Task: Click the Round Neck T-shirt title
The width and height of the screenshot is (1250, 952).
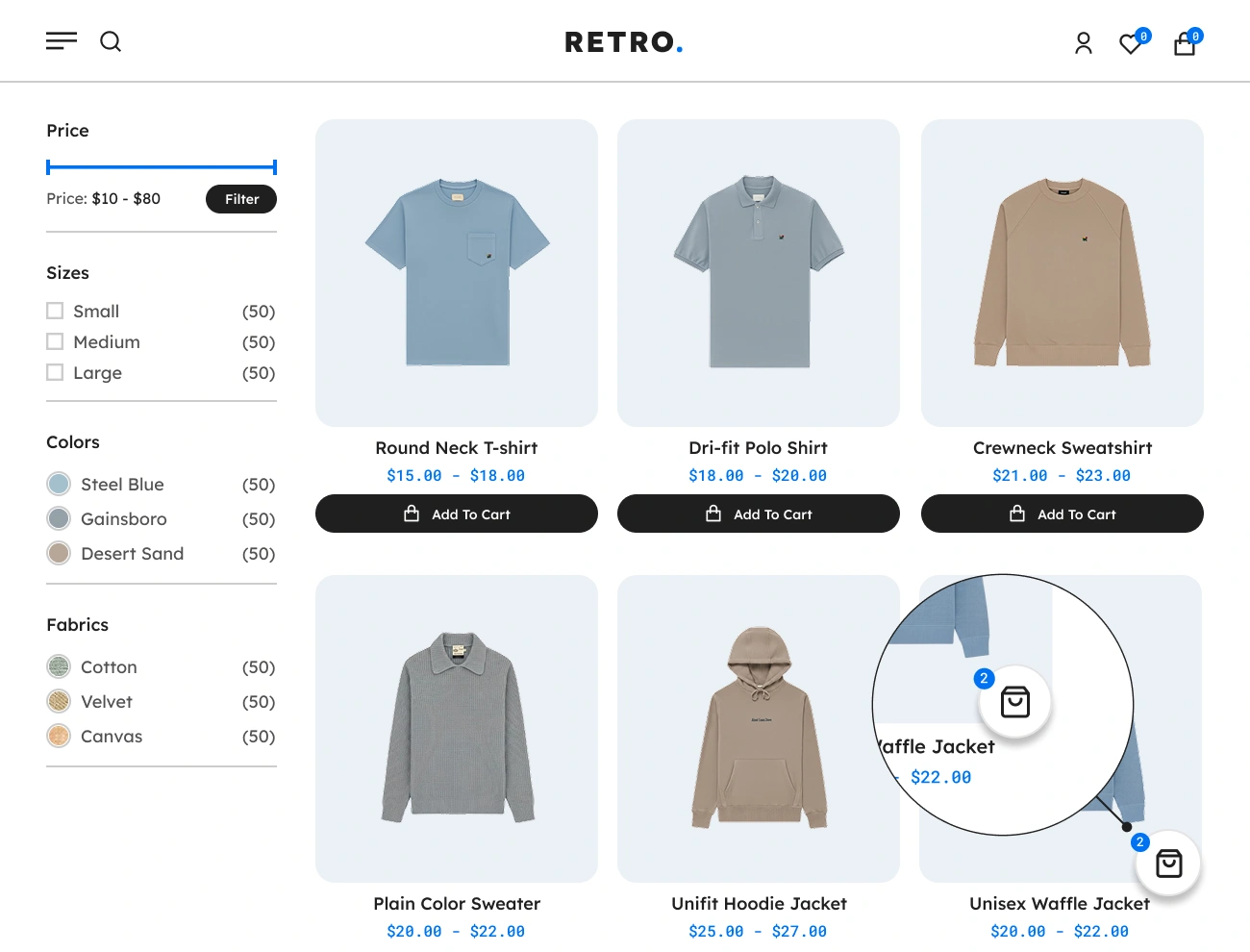Action: 457,448
